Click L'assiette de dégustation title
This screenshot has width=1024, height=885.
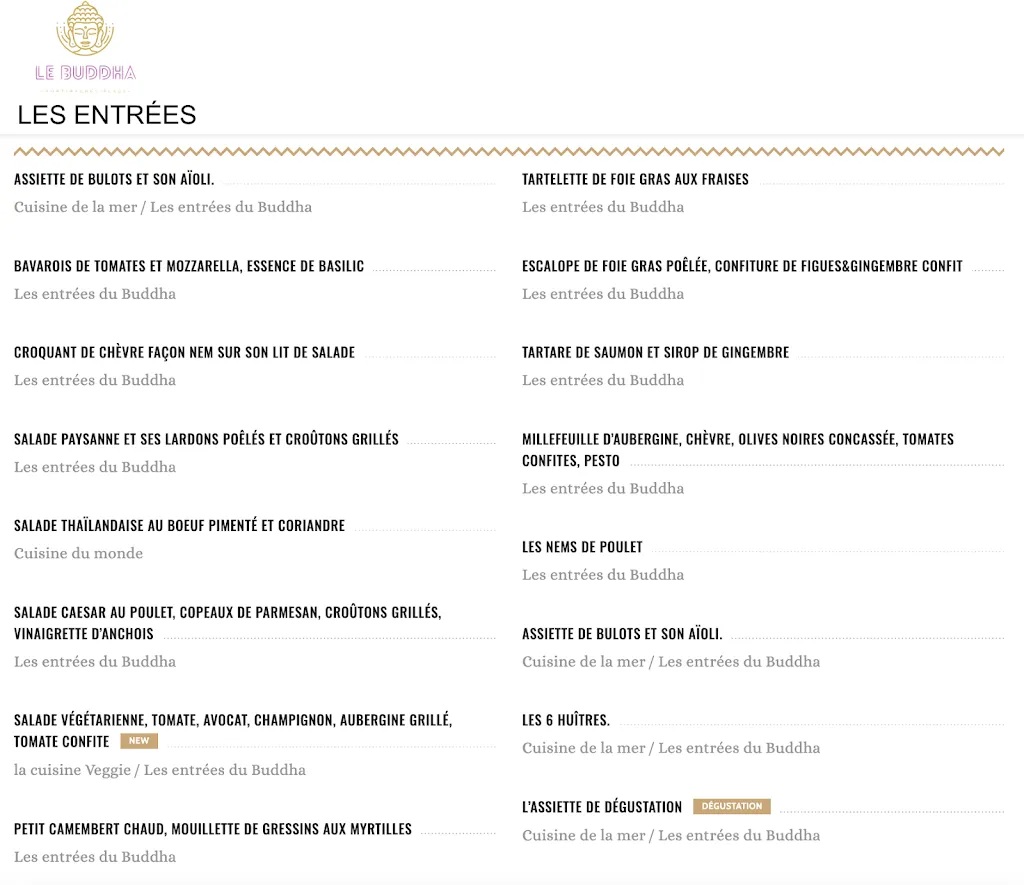(x=600, y=806)
